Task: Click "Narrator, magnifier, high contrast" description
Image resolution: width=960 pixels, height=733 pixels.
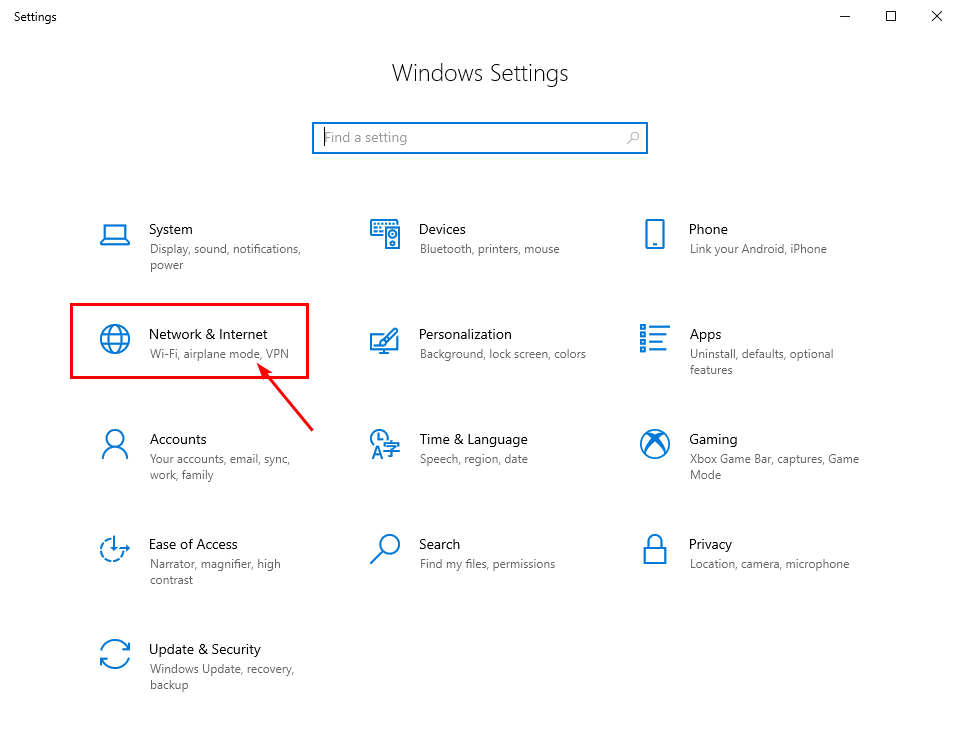Action: pos(215,572)
